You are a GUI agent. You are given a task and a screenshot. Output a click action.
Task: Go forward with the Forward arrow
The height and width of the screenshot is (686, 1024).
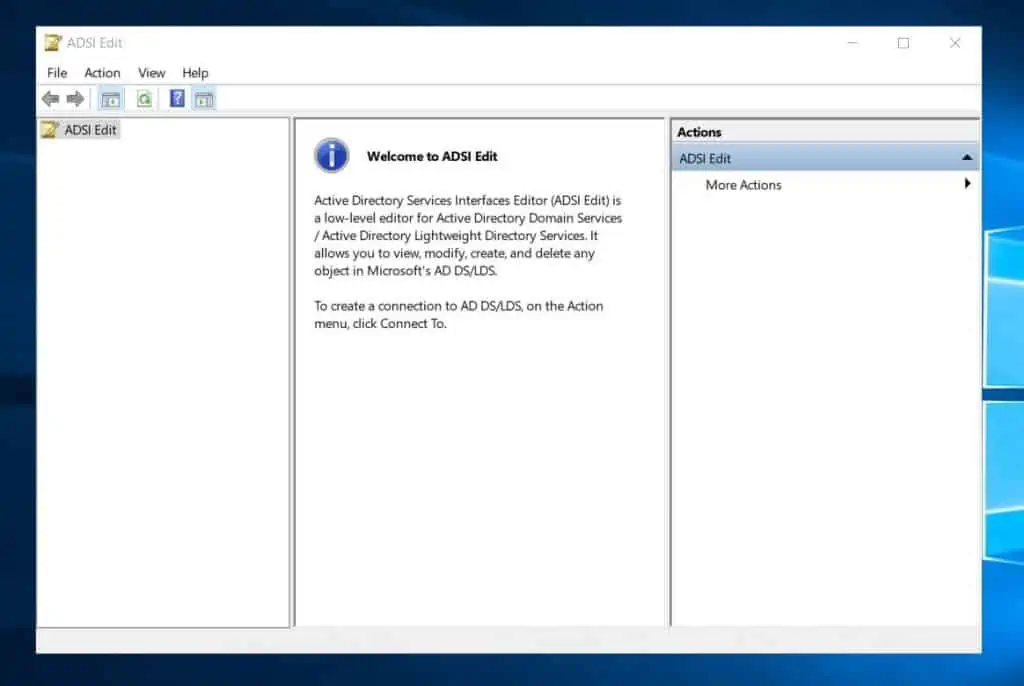tap(76, 99)
